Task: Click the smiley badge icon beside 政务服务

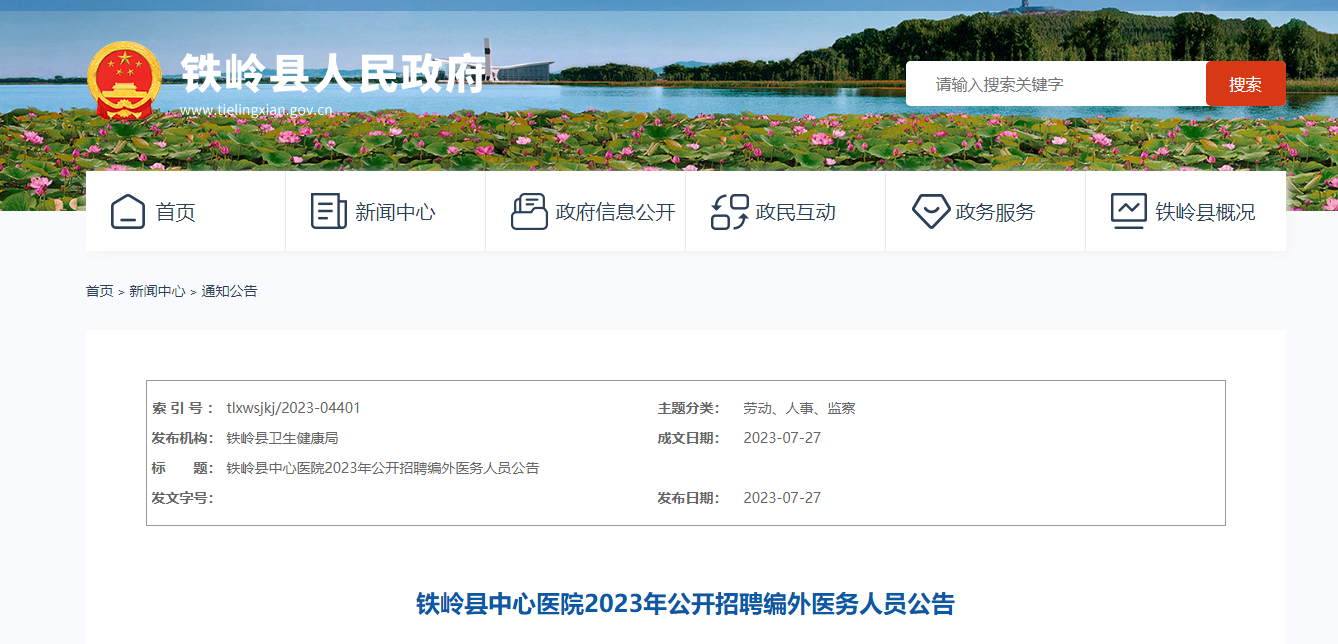Action: [x=930, y=212]
